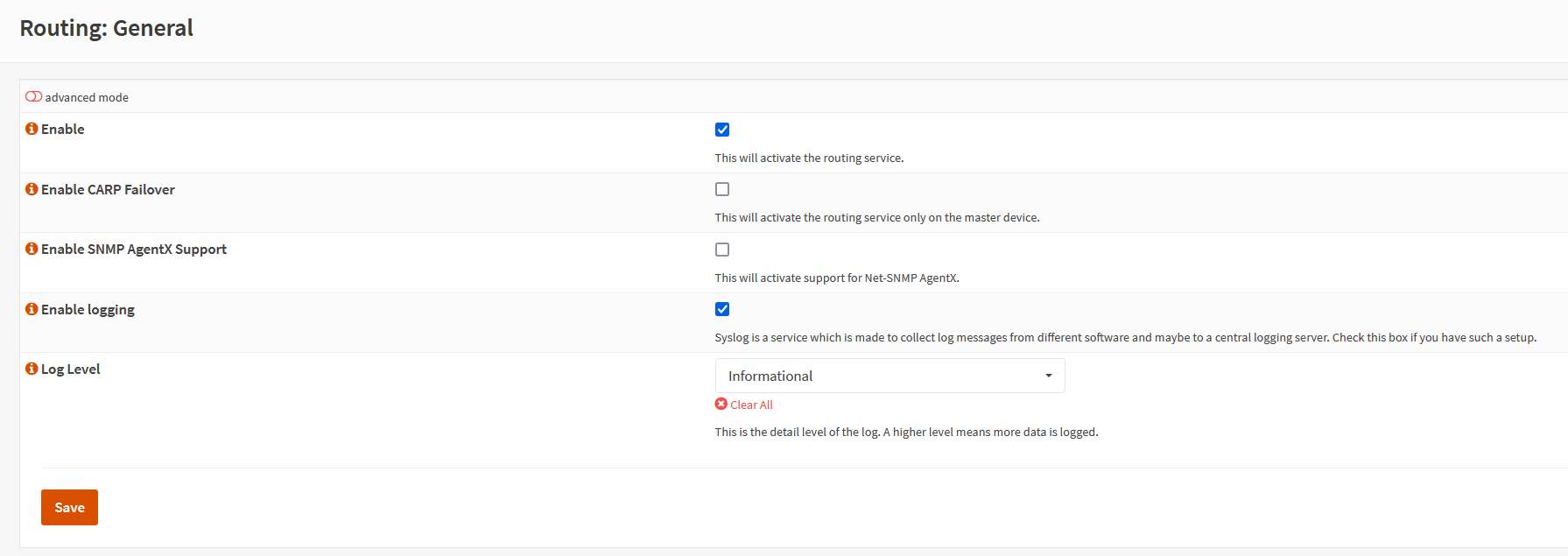The image size is (1568, 556).
Task: Toggle advanced mode switch
Action: pos(33,96)
